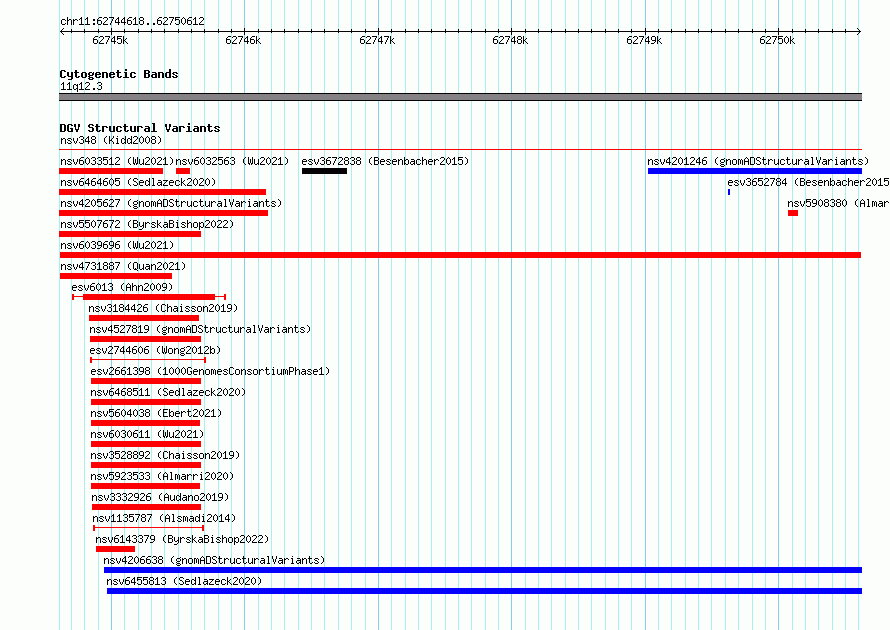This screenshot has height=630, width=890.
Task: Select esv2744606 (Wong2012b) label
Action: click(x=156, y=350)
